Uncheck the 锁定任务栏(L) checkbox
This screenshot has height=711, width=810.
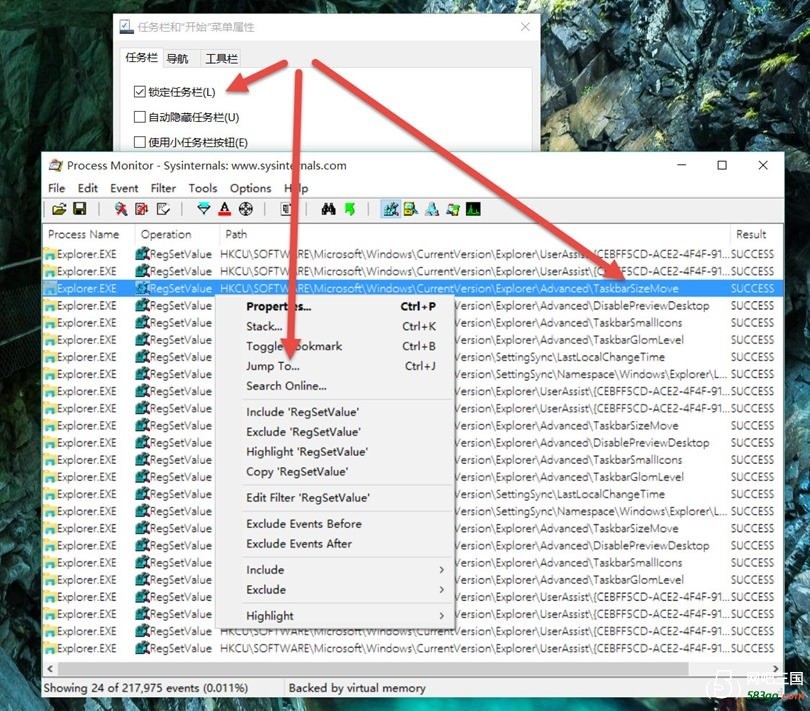pos(139,91)
